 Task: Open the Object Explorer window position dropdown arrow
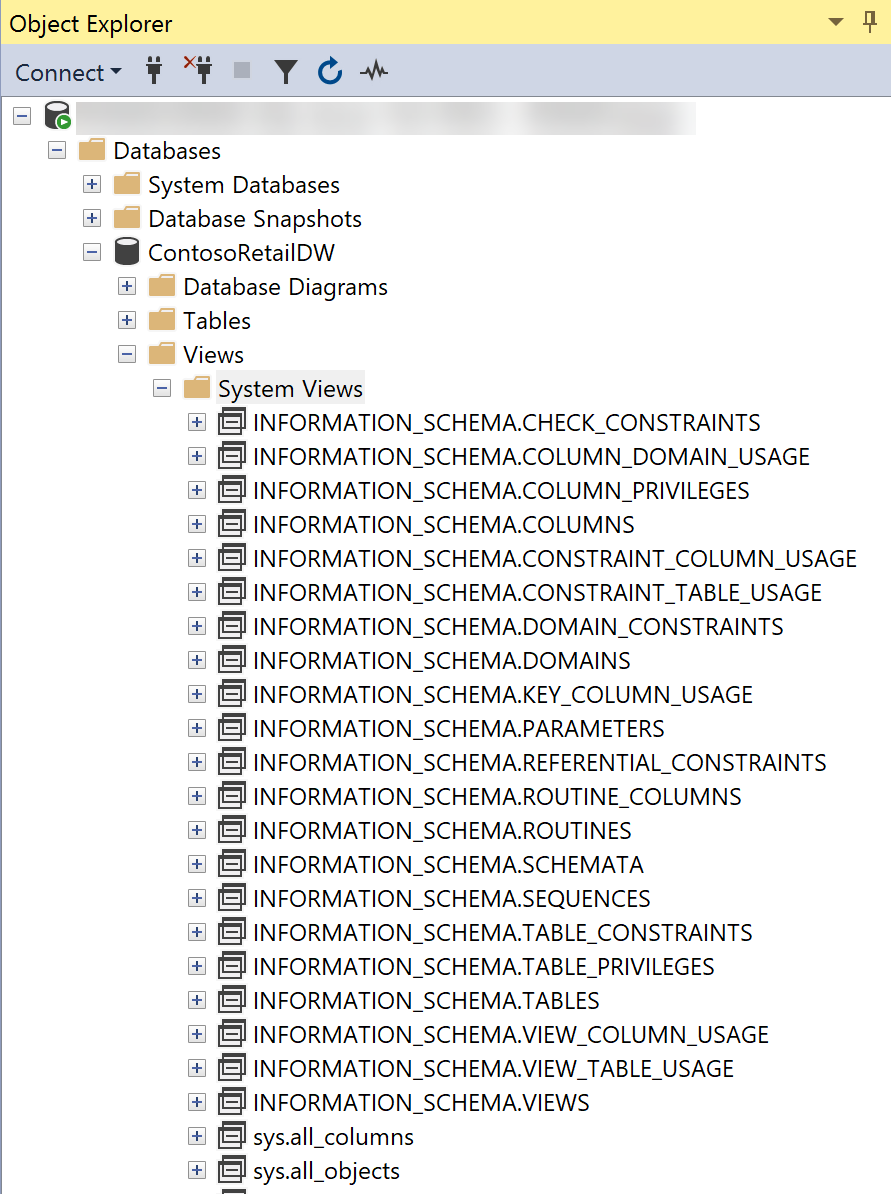pos(835,22)
